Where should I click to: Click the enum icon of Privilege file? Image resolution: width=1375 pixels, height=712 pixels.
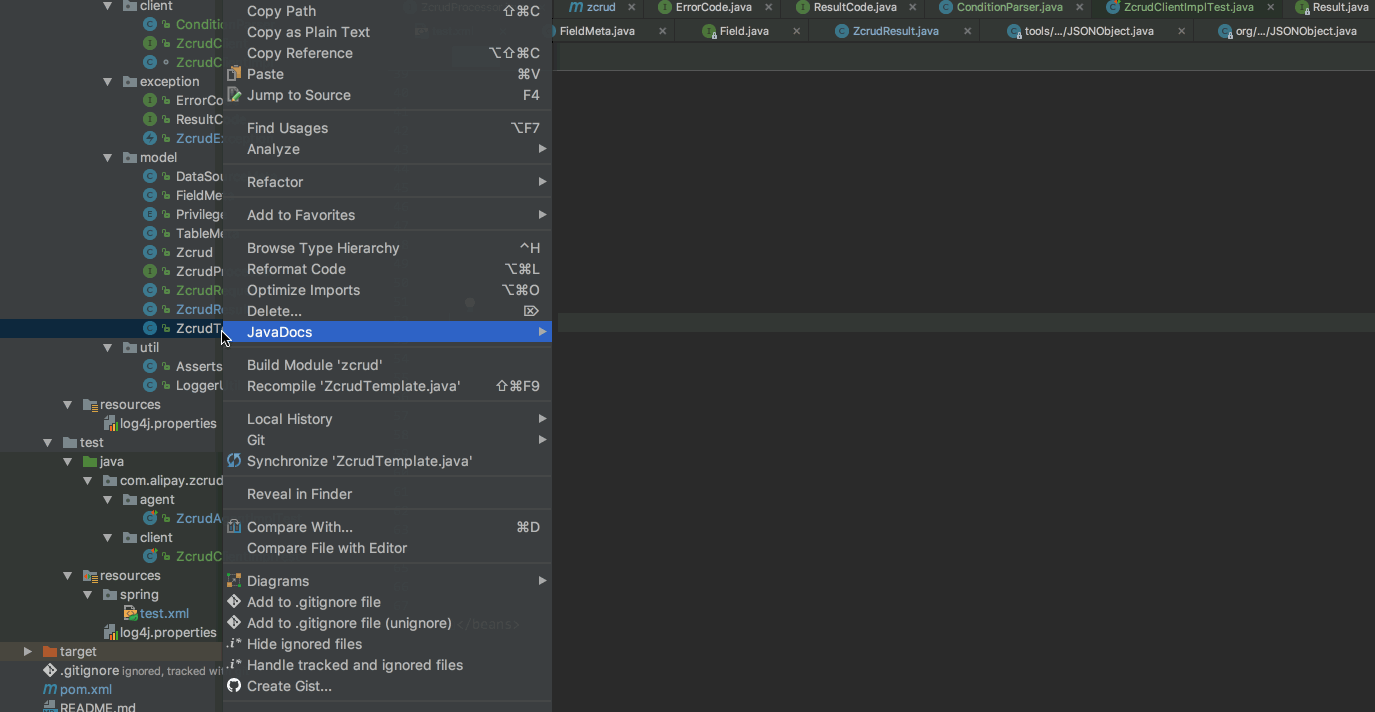(x=150, y=214)
